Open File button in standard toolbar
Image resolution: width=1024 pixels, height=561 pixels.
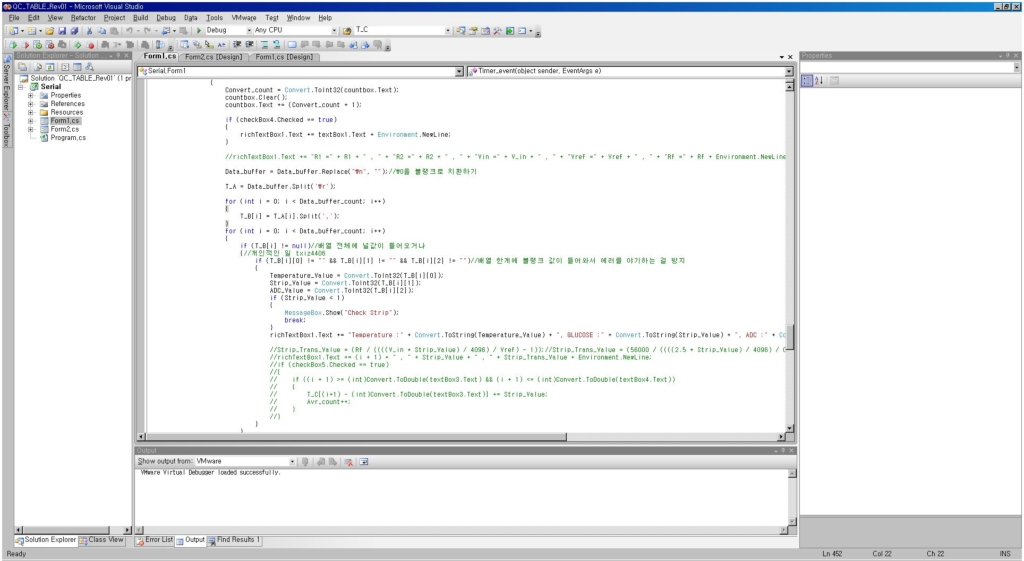click(x=50, y=31)
